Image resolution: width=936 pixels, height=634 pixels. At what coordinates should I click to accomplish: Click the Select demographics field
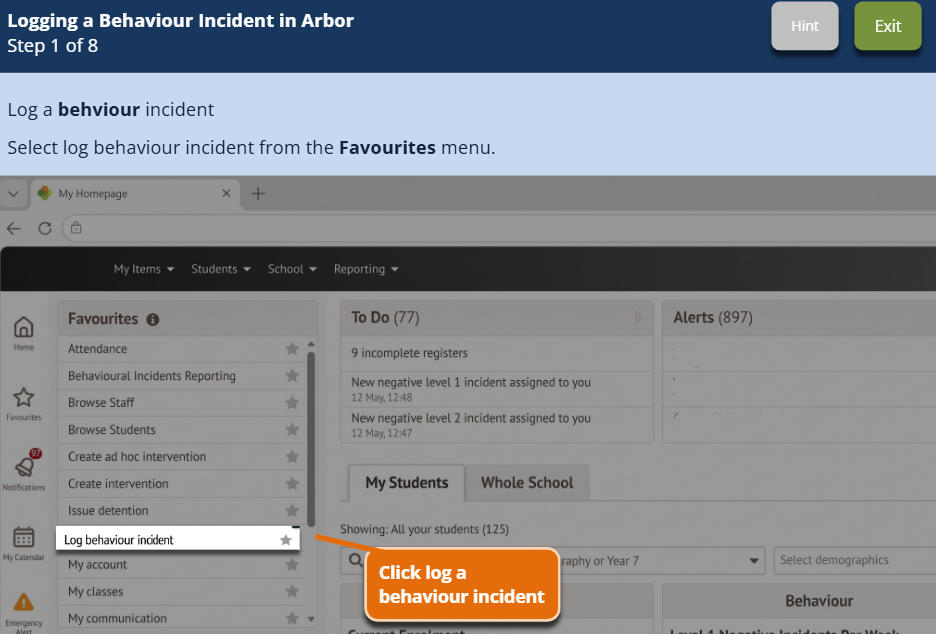(x=855, y=560)
